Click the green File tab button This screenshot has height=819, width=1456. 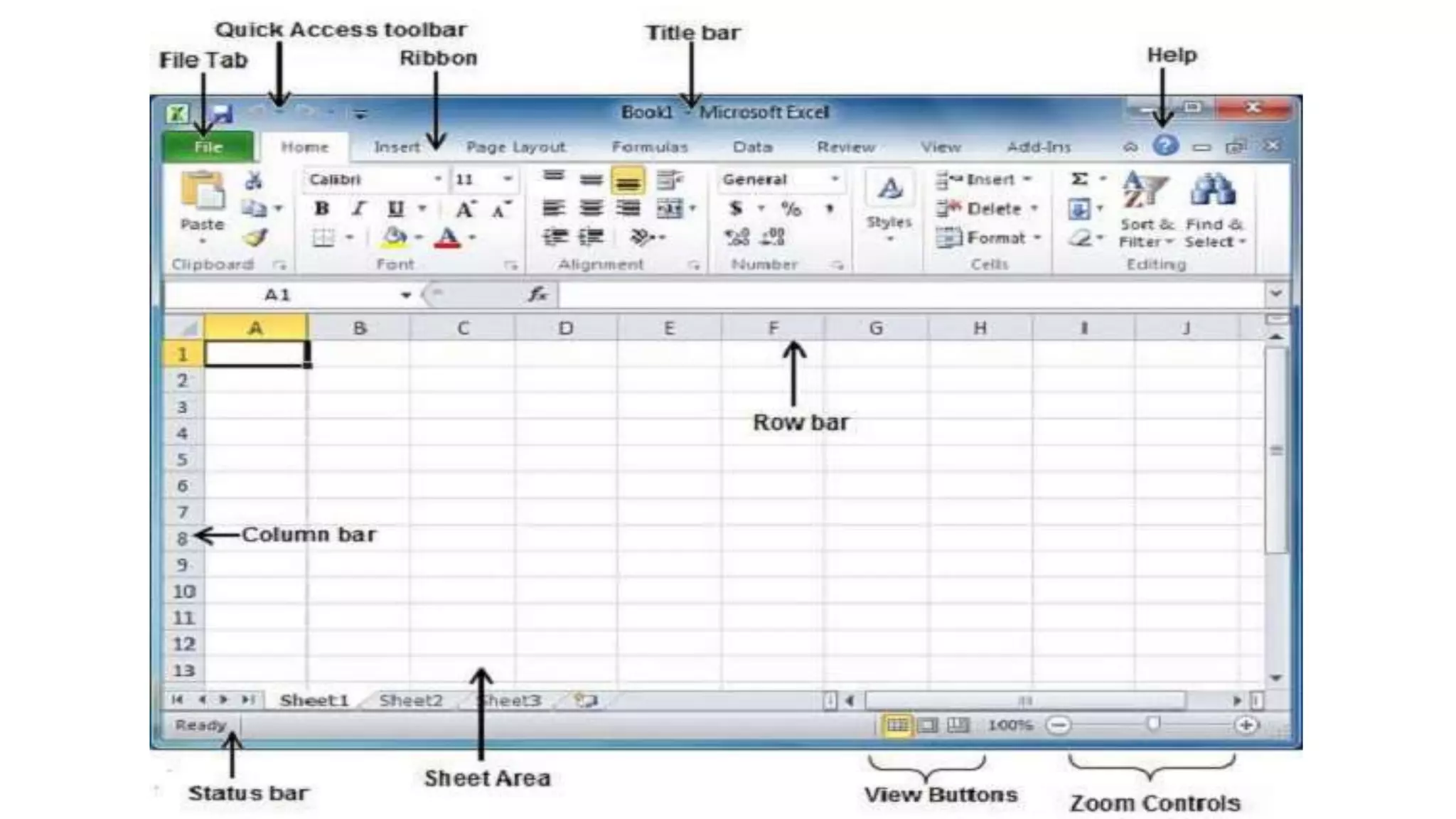[x=208, y=147]
